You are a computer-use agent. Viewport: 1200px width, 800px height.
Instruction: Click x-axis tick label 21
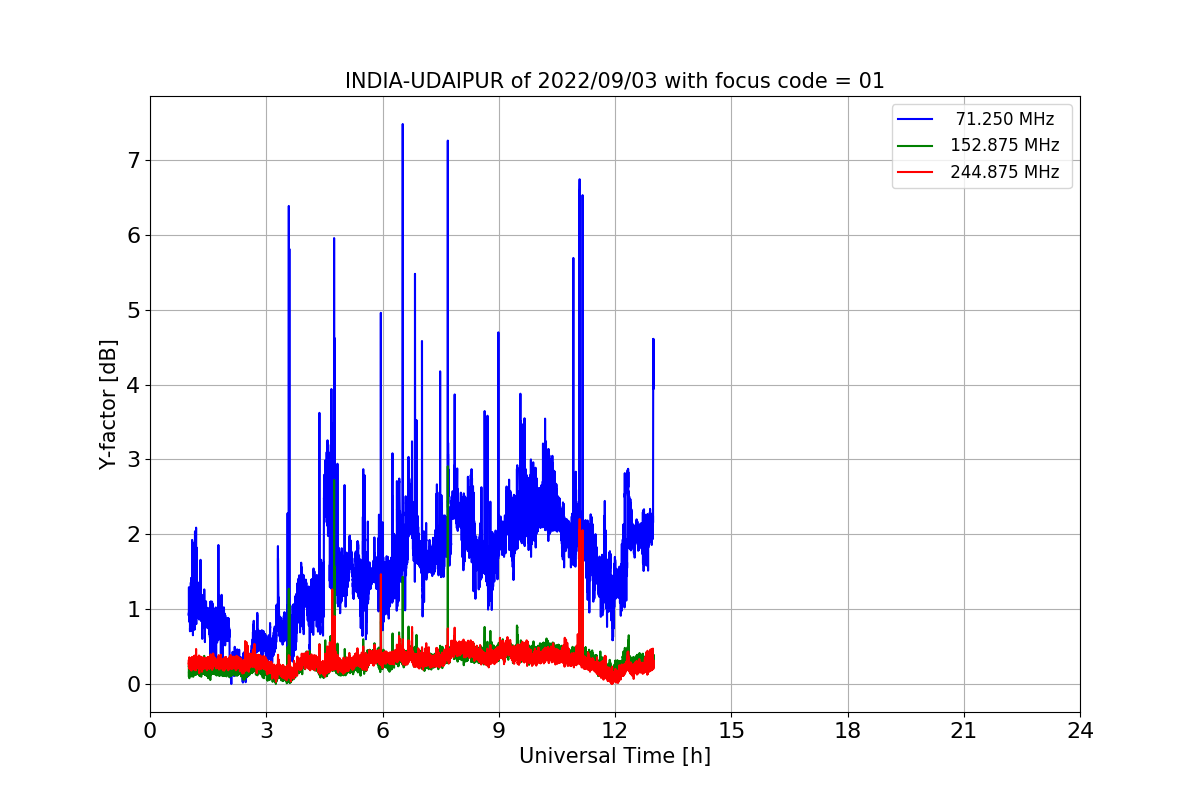[x=964, y=731]
